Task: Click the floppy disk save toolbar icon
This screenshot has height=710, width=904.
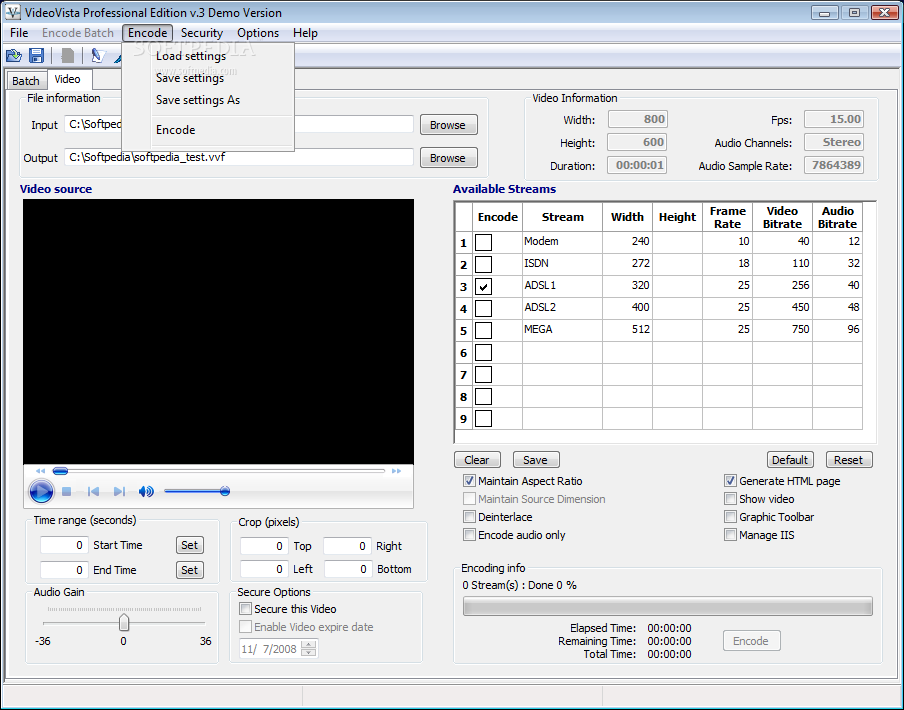Action: point(36,55)
